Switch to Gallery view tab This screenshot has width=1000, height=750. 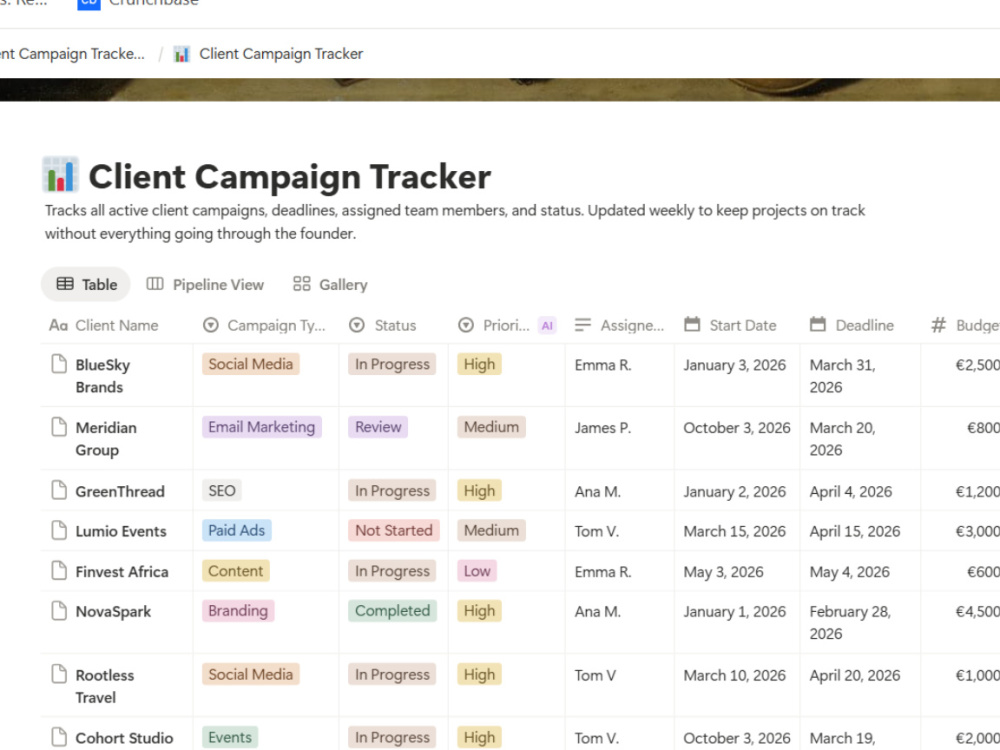pyautogui.click(x=330, y=284)
